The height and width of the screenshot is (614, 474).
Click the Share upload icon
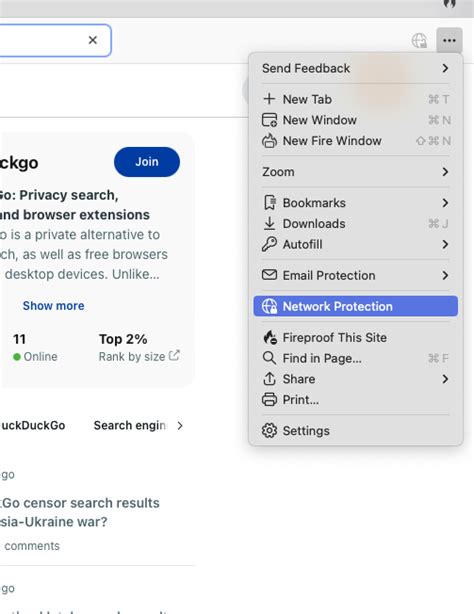[269, 379]
